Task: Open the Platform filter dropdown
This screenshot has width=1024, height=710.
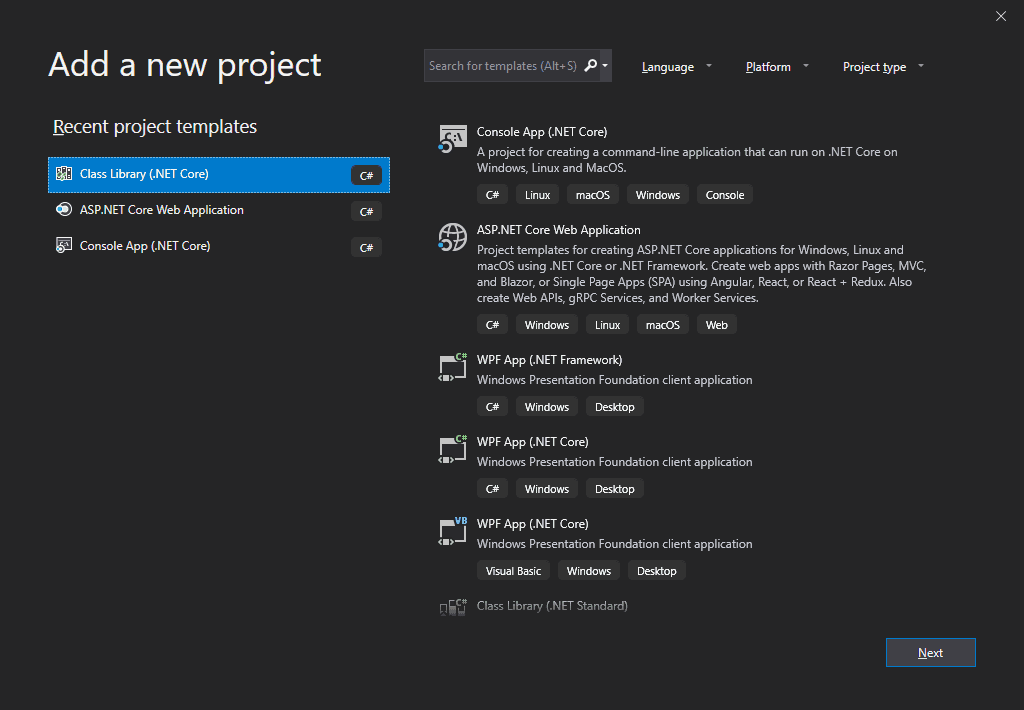Action: pos(777,67)
